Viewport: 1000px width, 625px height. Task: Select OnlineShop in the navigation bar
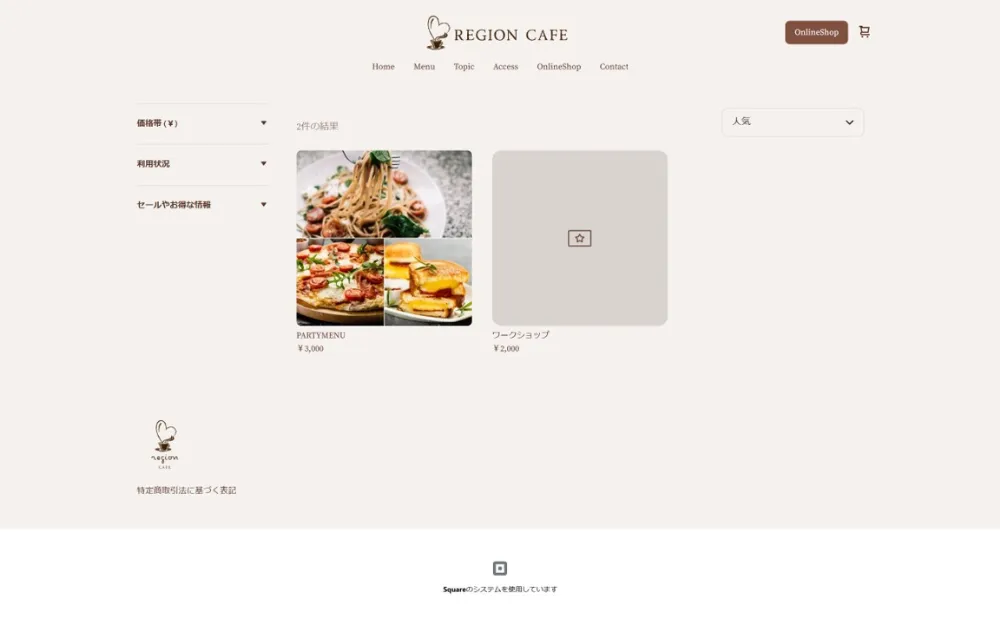[559, 66]
